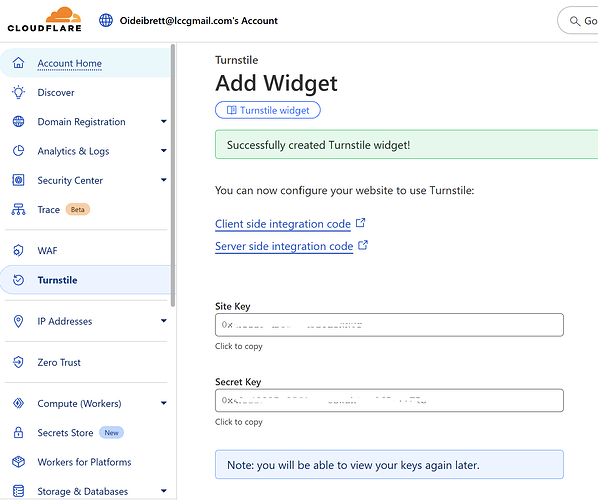Viewport: 598px width, 500px height.
Task: Expand the Domain Registration menu
Action: (164, 122)
